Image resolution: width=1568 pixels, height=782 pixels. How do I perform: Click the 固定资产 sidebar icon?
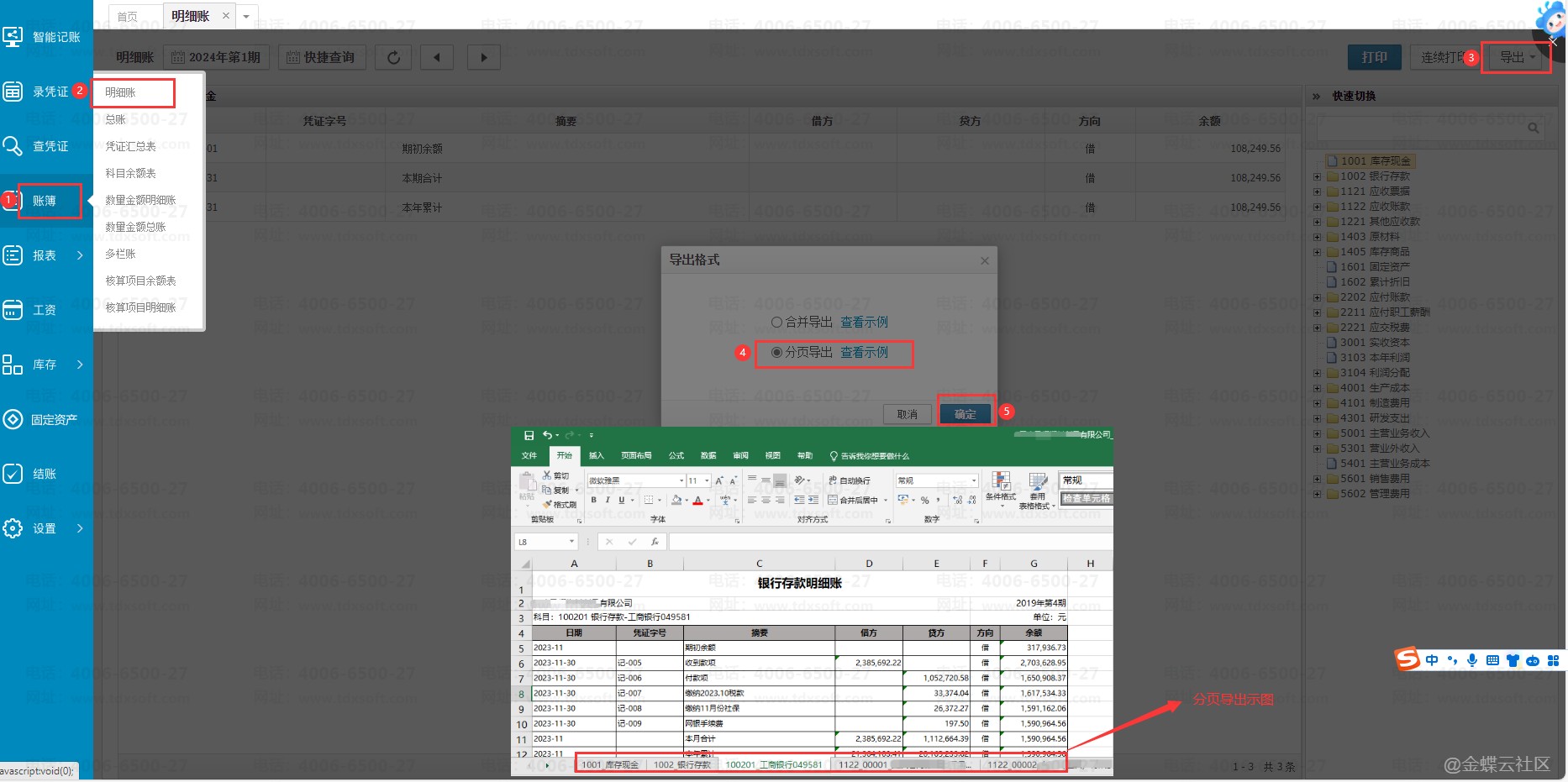(x=13, y=419)
